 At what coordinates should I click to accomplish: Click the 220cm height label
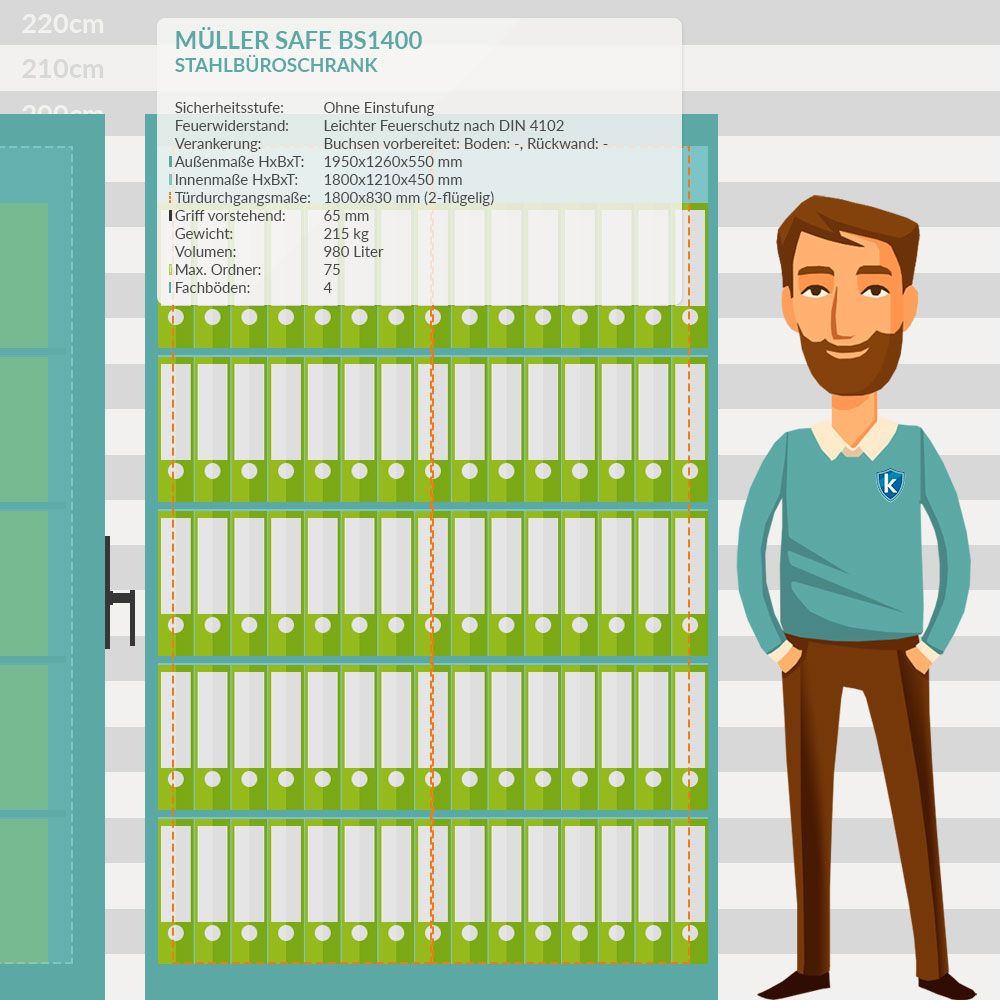tap(62, 24)
